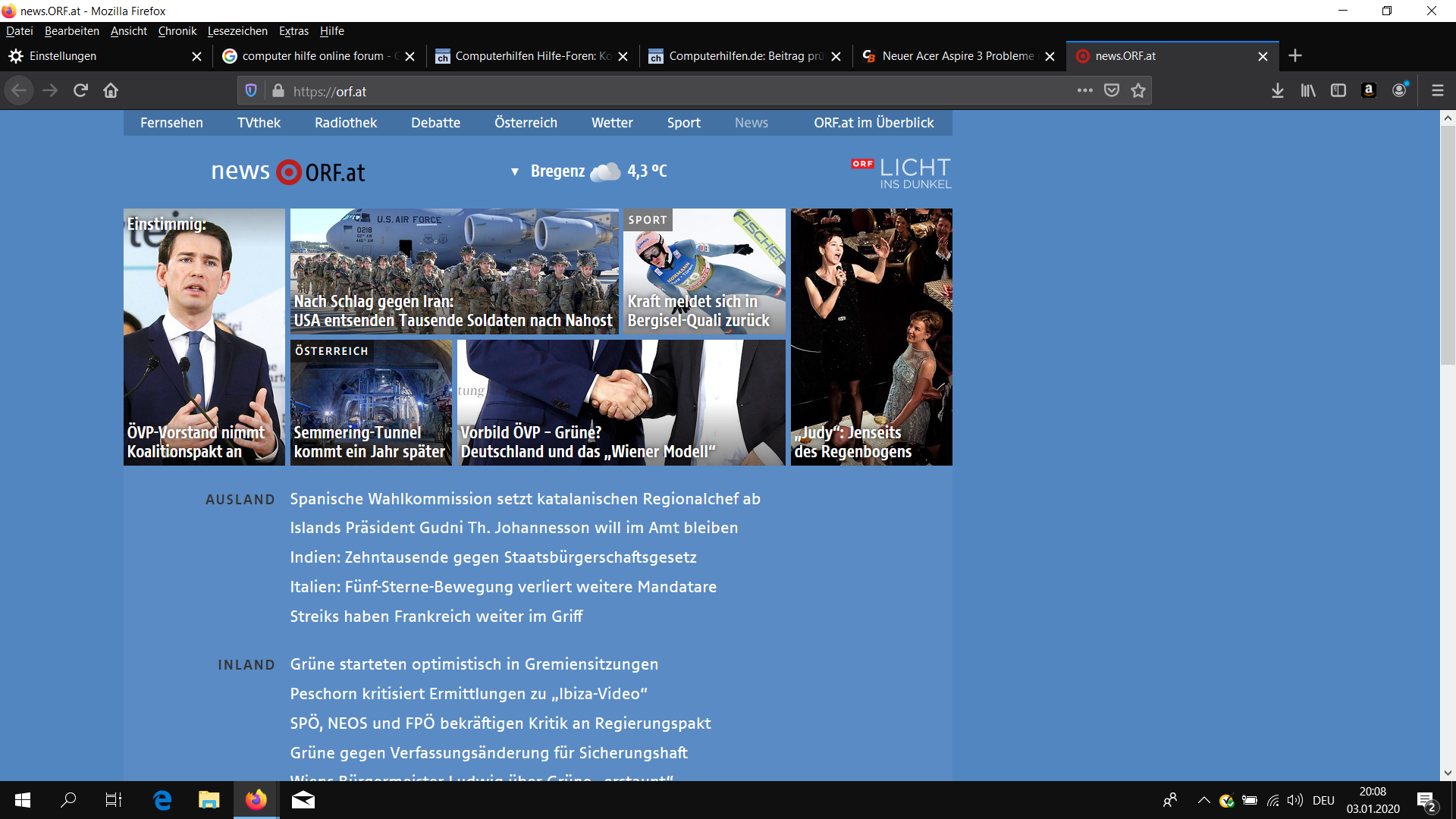Open the Downloads panel icon

tap(1277, 91)
